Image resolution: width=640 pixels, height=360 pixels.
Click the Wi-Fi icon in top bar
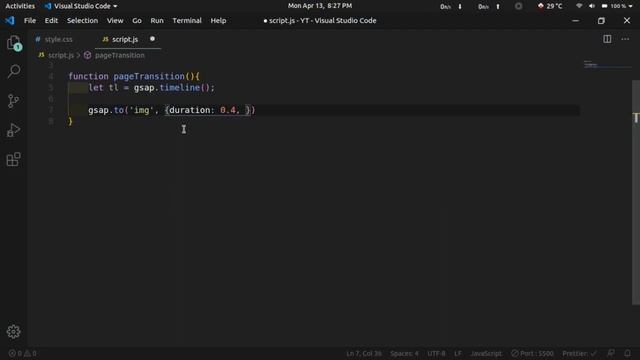[579, 6]
